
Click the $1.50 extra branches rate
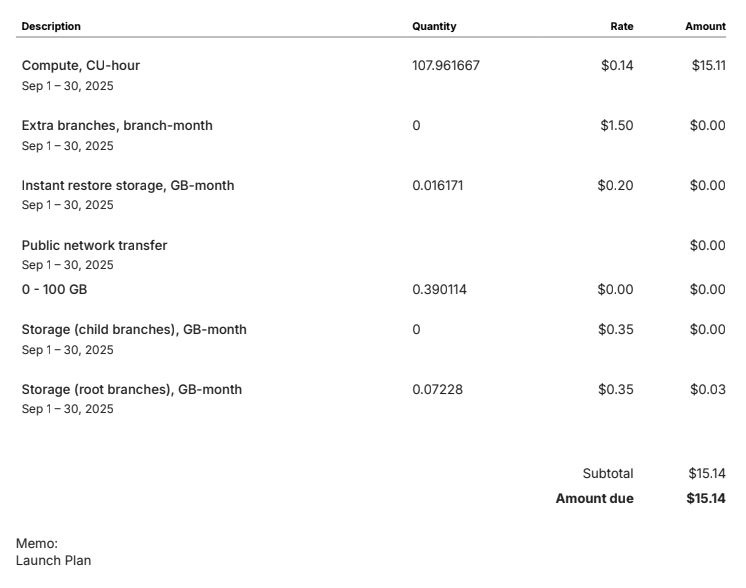[616, 126]
